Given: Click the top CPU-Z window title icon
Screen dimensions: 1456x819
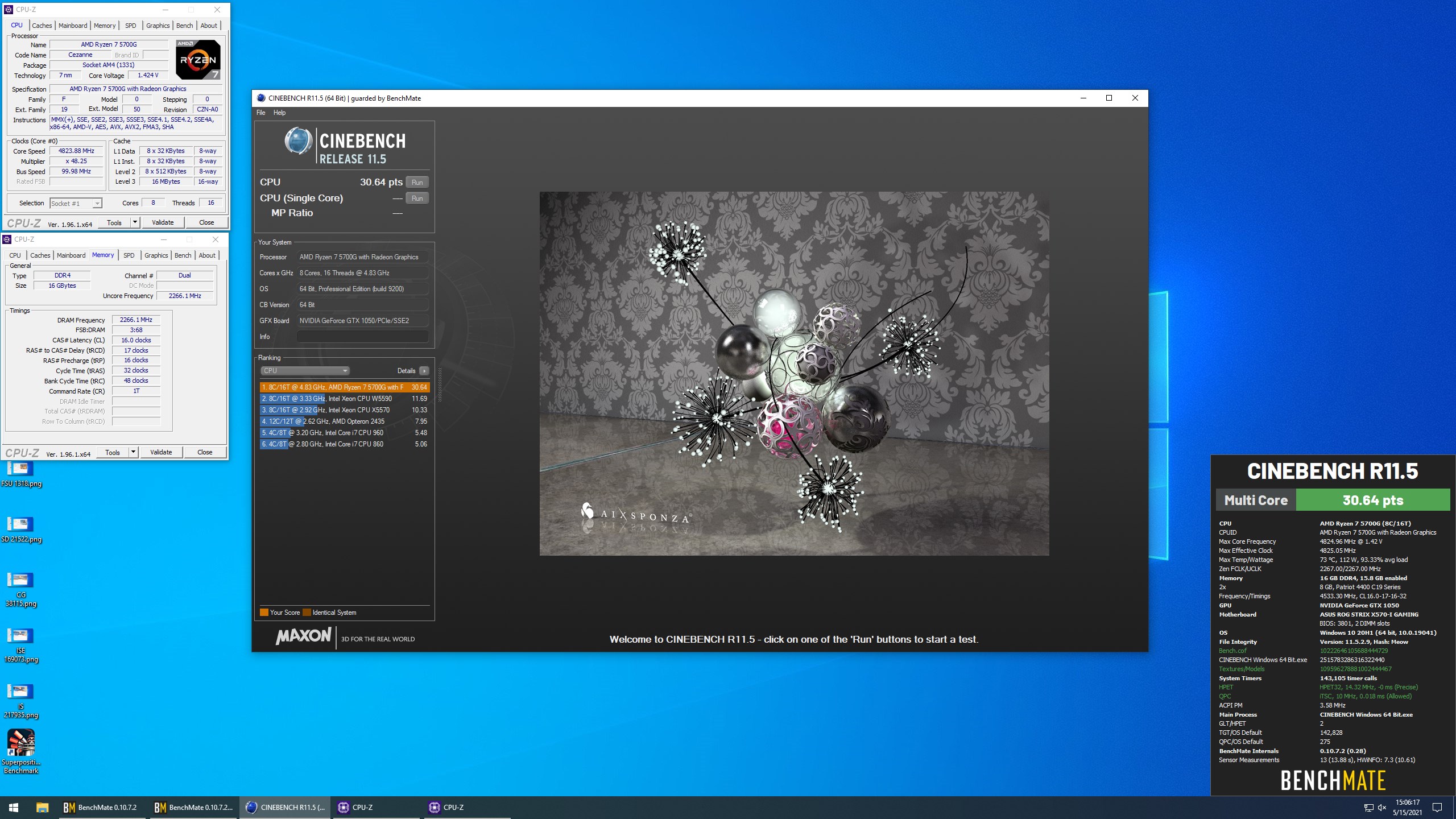Looking at the screenshot, I should [8, 10].
